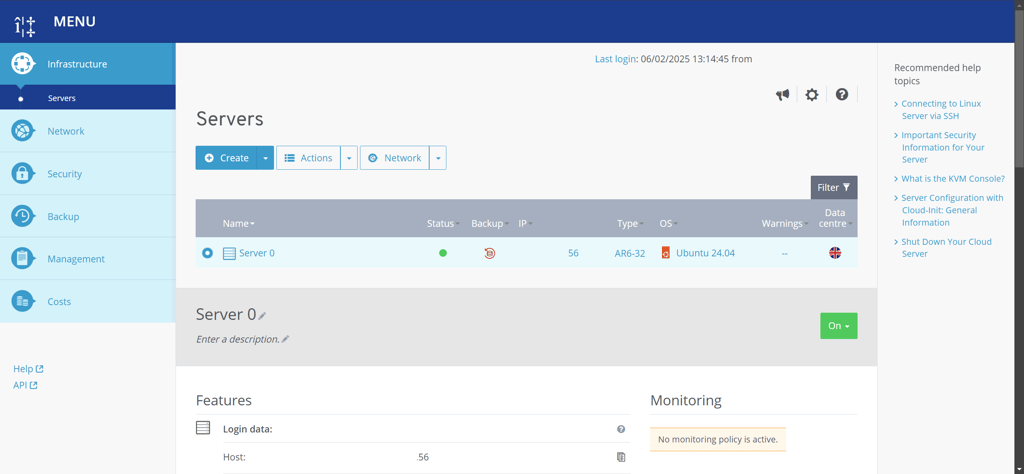Open the Management menu section
The width and height of the screenshot is (1024, 474).
[x=88, y=259]
